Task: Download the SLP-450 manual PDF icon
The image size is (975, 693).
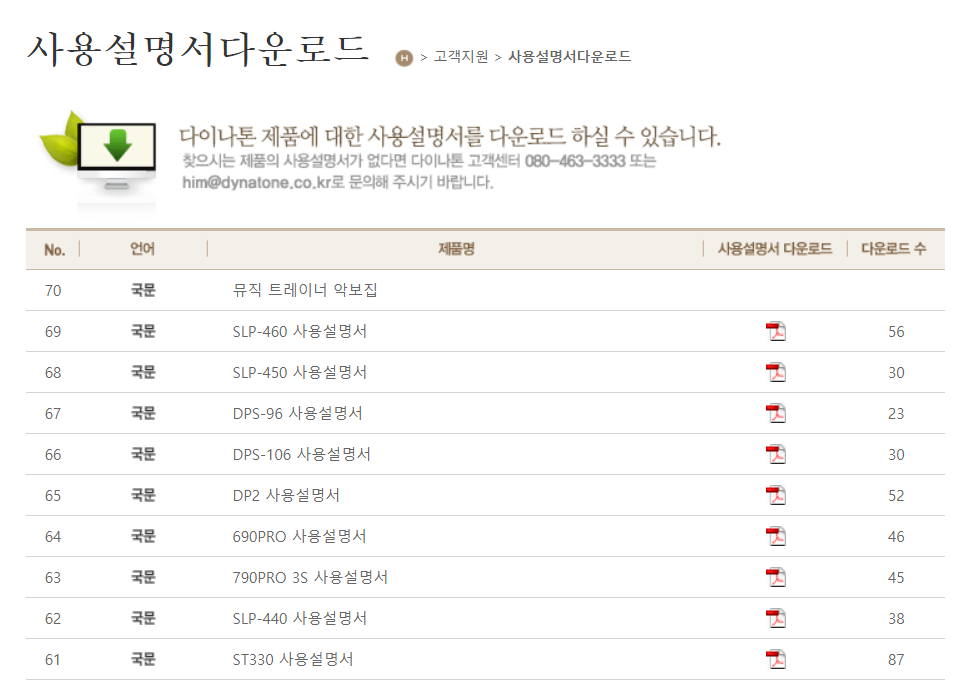Action: click(x=776, y=373)
